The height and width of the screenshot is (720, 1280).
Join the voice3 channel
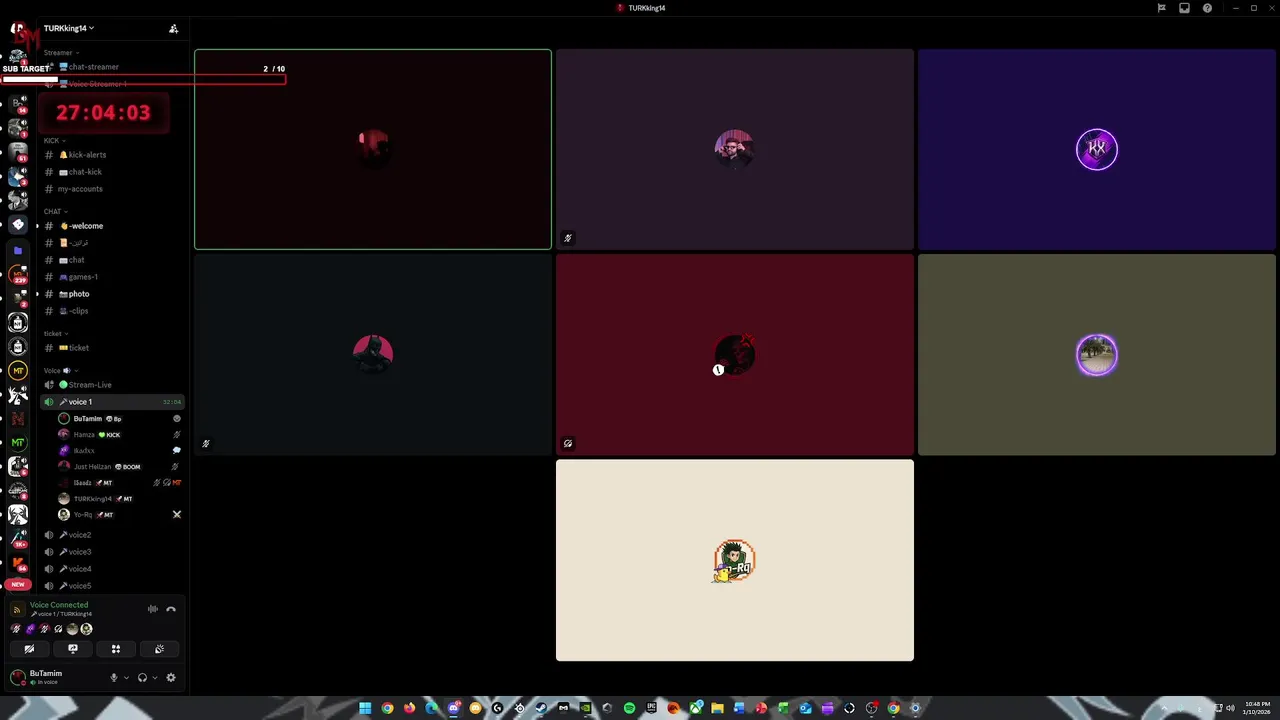coord(112,552)
